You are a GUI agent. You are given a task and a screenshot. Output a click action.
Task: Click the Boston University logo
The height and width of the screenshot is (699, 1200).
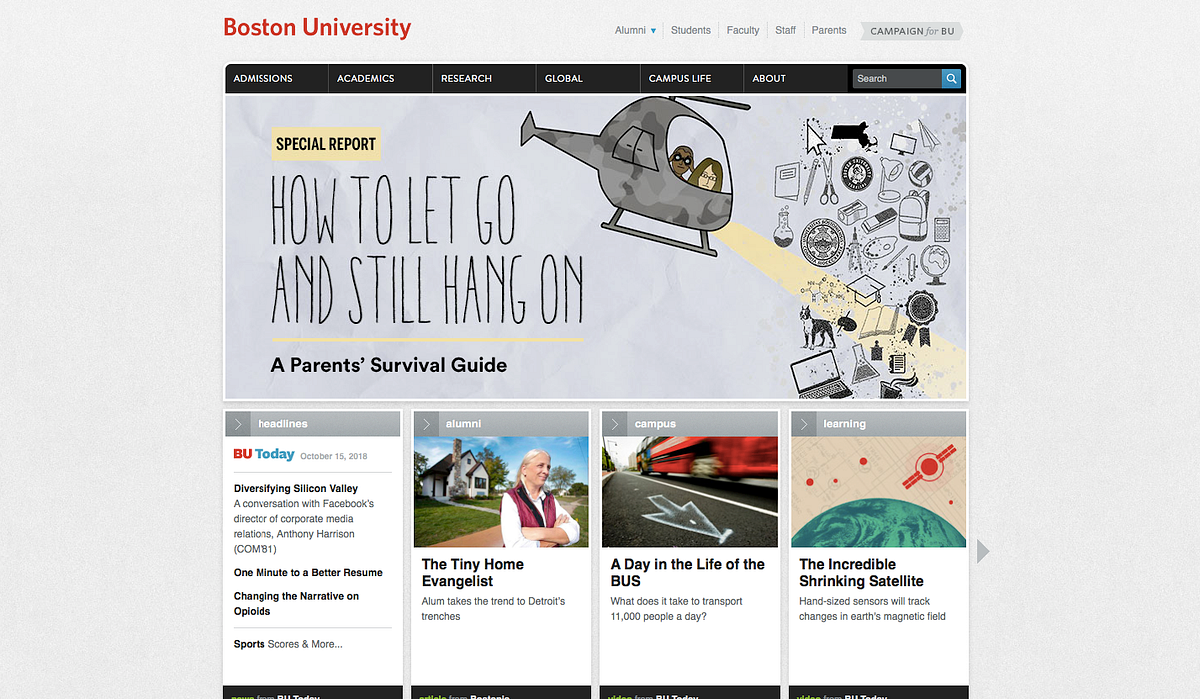317,28
